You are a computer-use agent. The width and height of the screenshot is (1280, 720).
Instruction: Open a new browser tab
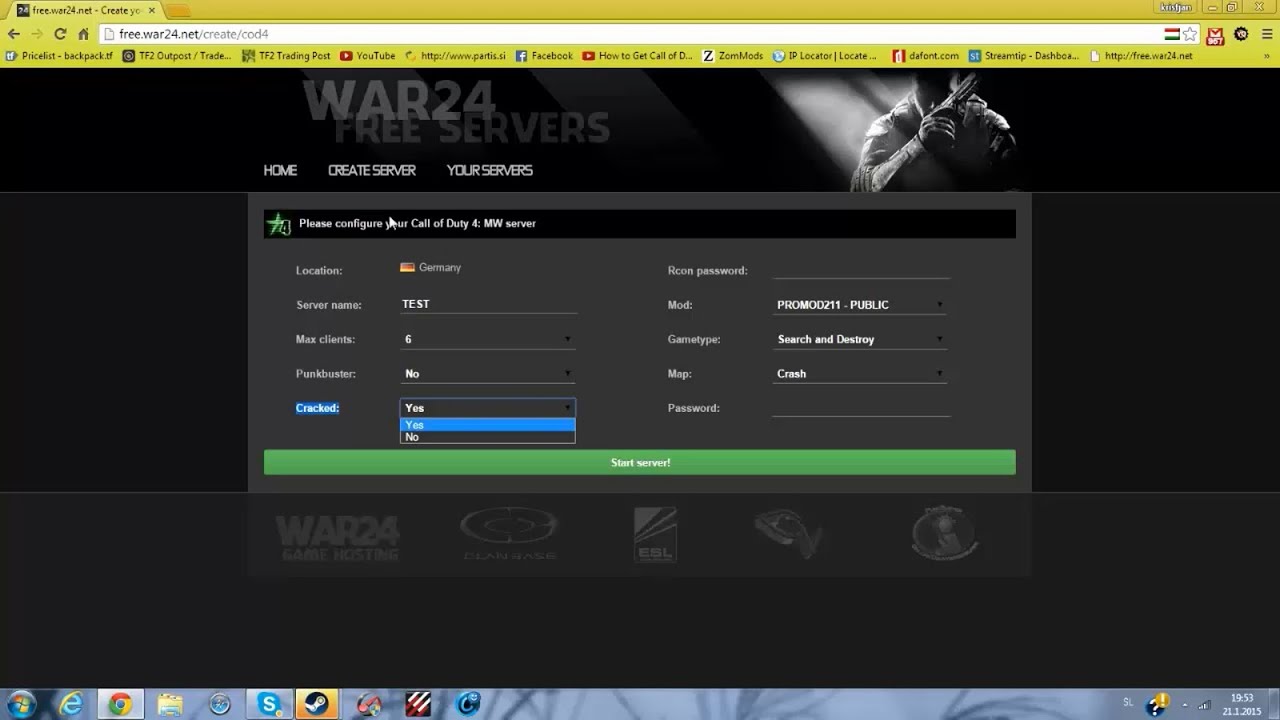coord(177,10)
